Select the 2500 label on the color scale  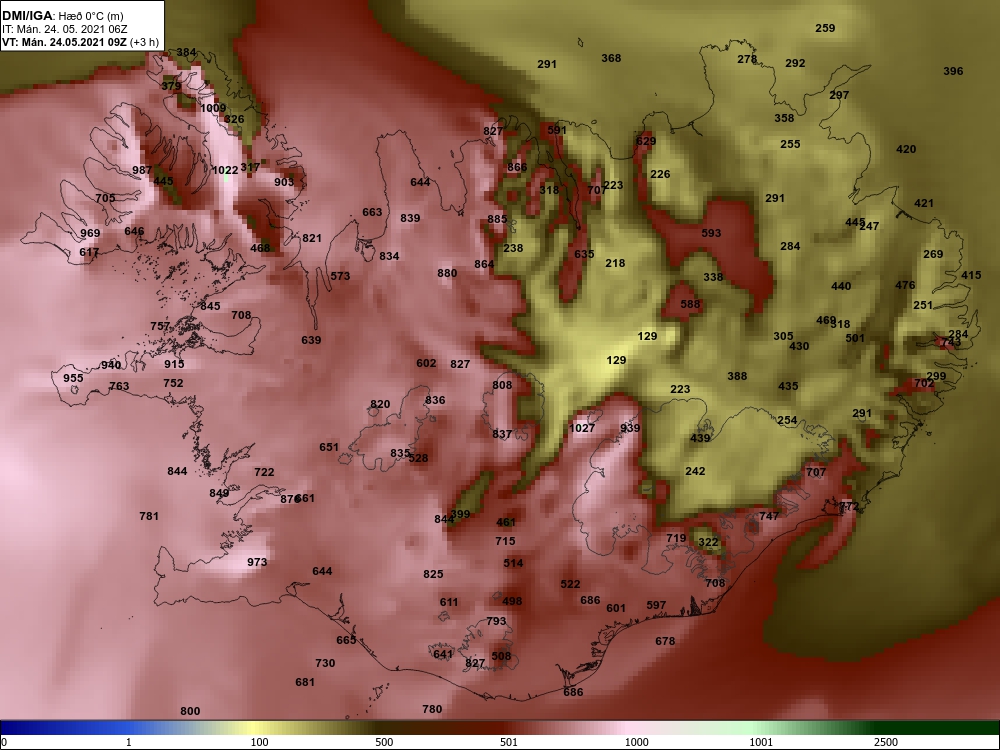pyautogui.click(x=886, y=742)
